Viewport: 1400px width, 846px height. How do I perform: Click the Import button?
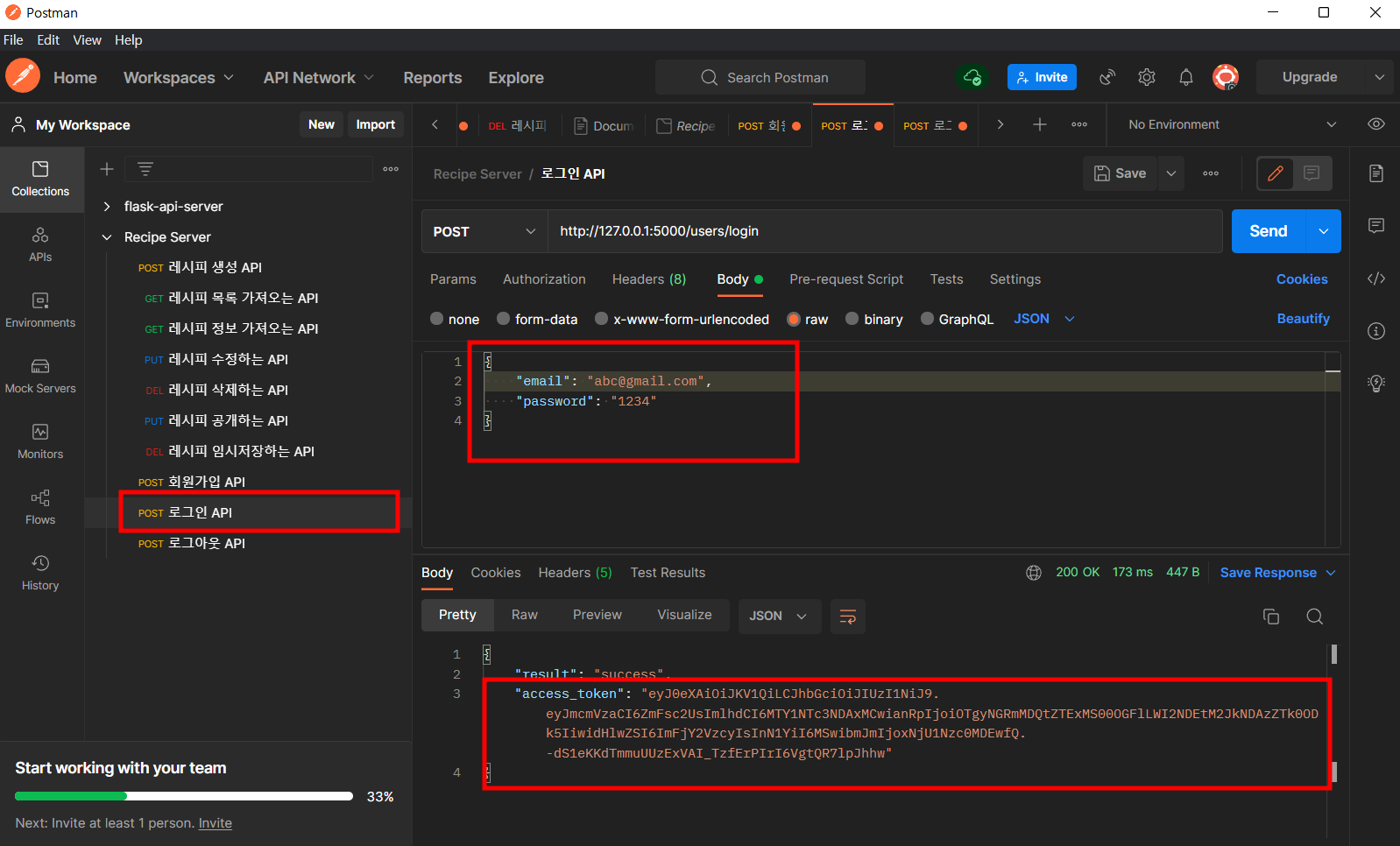[376, 124]
